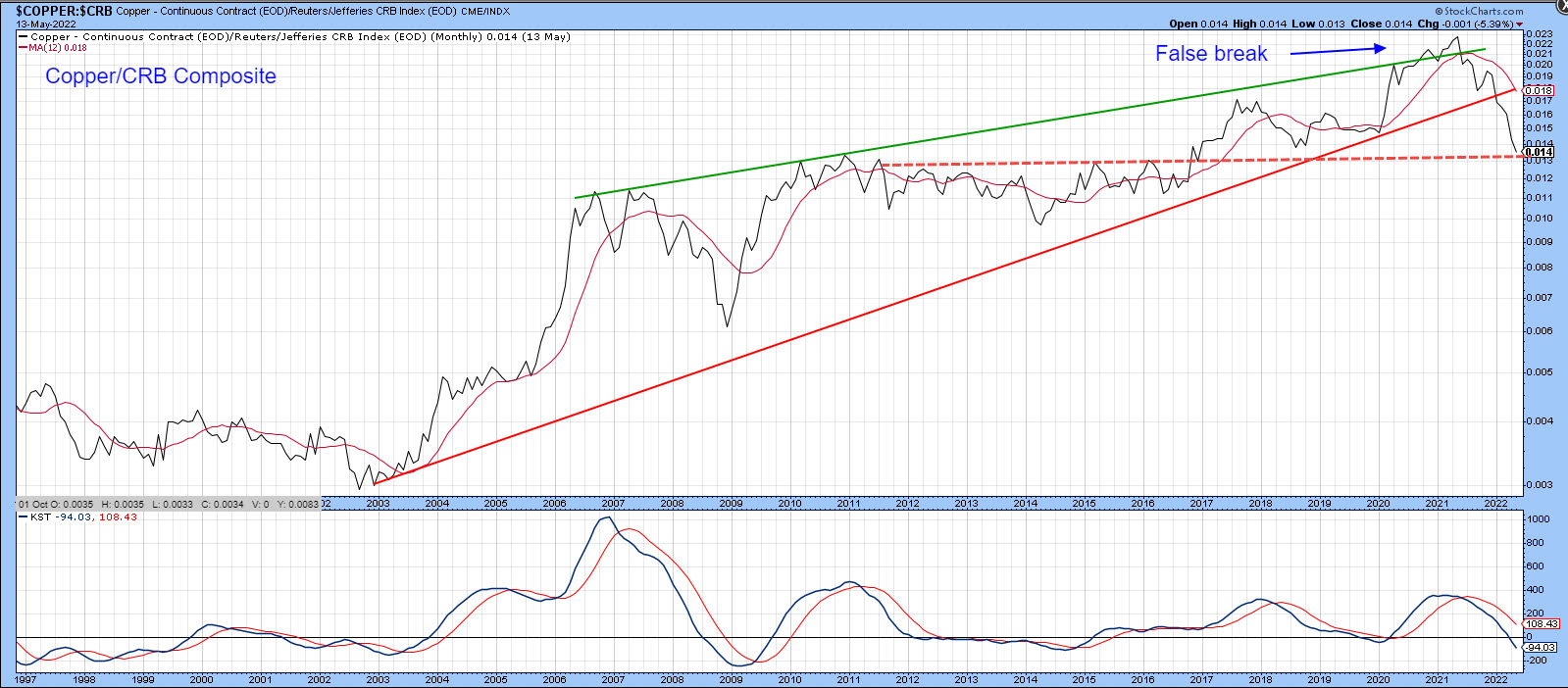Click the black Copper series legend marker
The height and width of the screenshot is (688, 1568).
(x=24, y=37)
